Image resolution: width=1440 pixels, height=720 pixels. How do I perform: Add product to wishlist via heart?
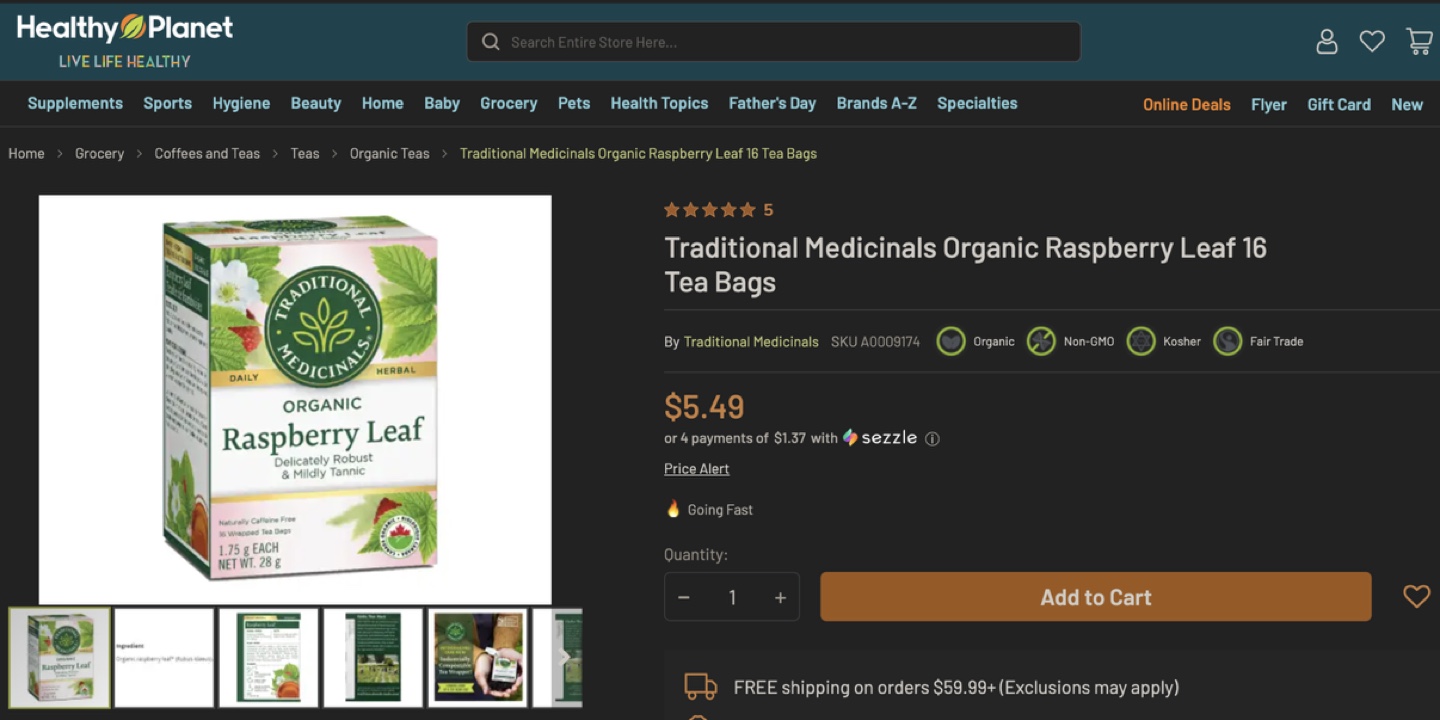1416,597
